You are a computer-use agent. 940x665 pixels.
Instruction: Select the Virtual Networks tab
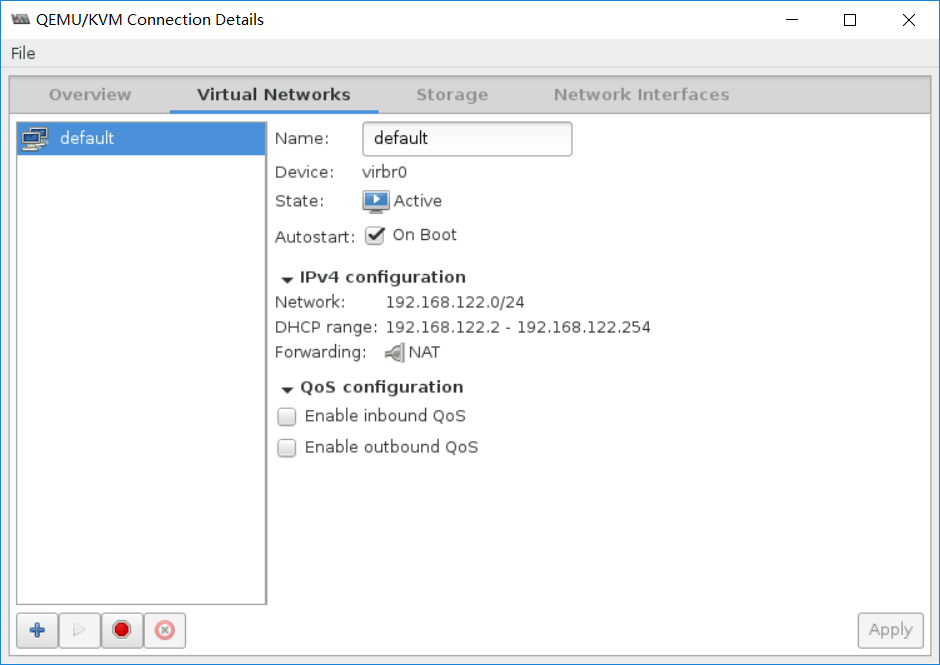coord(274,95)
